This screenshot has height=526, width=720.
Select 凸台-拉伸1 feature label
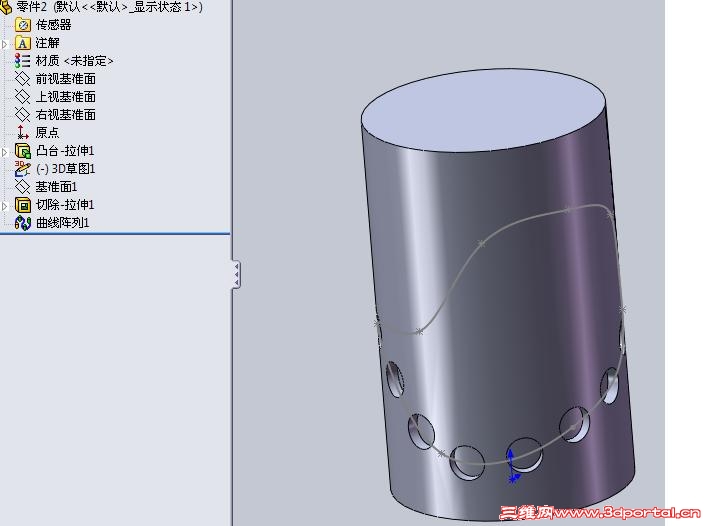tap(65, 151)
